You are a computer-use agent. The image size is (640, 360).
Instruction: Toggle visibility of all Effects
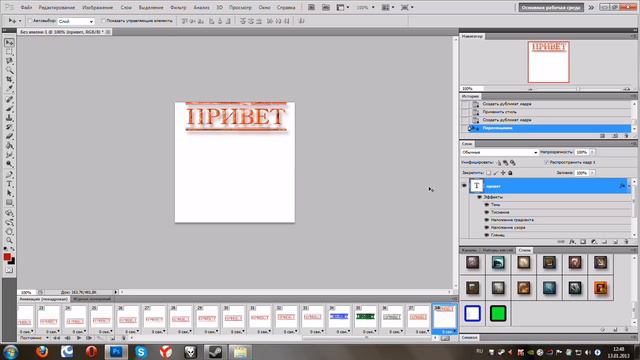point(480,197)
